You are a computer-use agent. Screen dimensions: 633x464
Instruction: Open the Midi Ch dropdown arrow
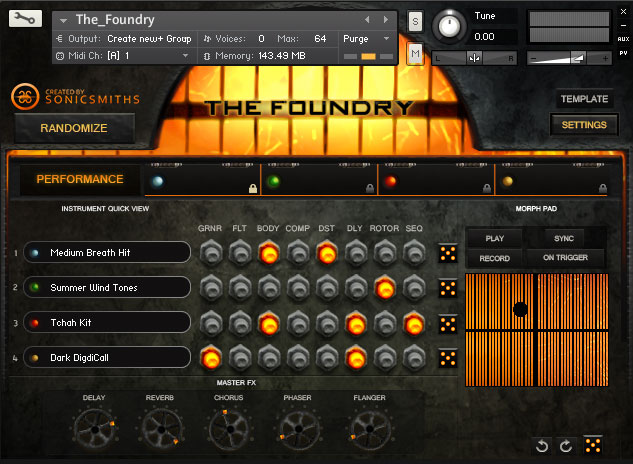pos(185,56)
